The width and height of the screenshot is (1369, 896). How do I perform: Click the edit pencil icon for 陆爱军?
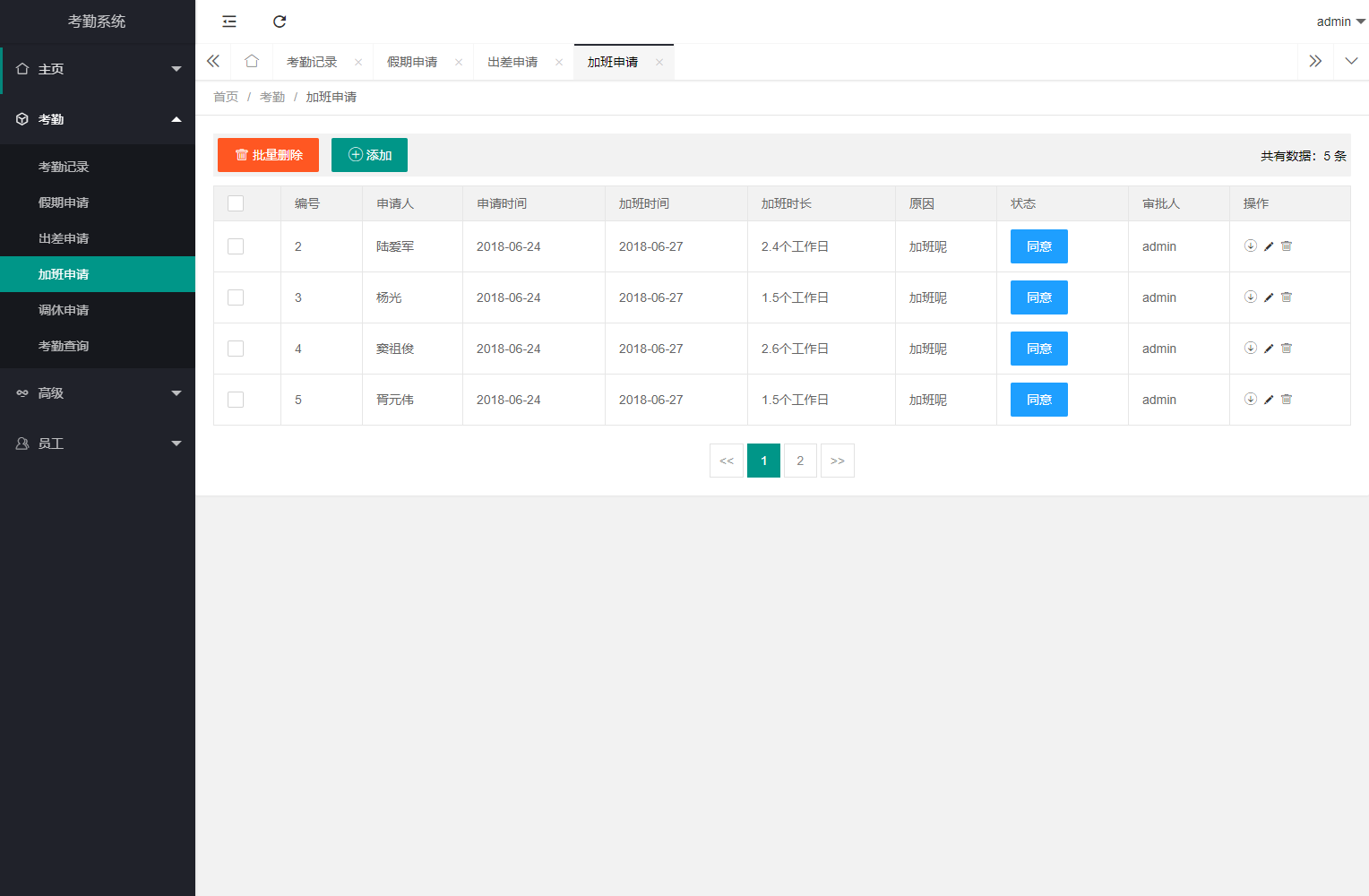(1269, 246)
